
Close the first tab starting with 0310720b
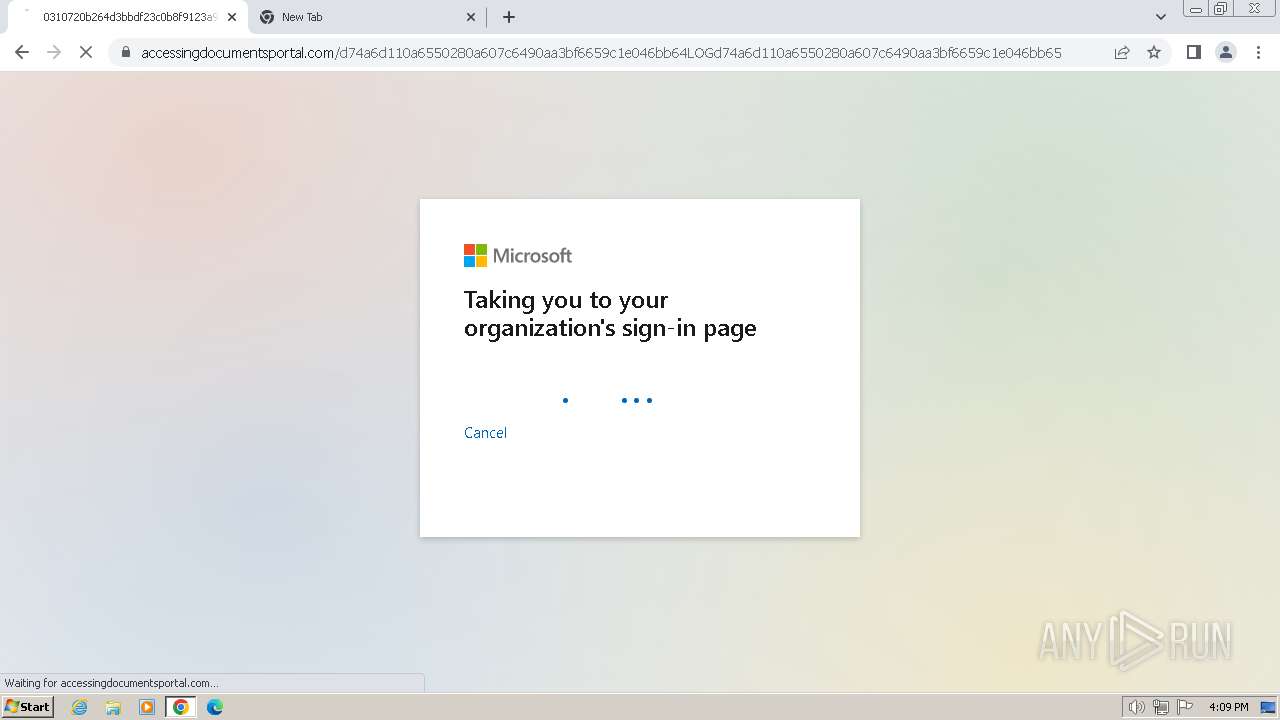(x=232, y=17)
